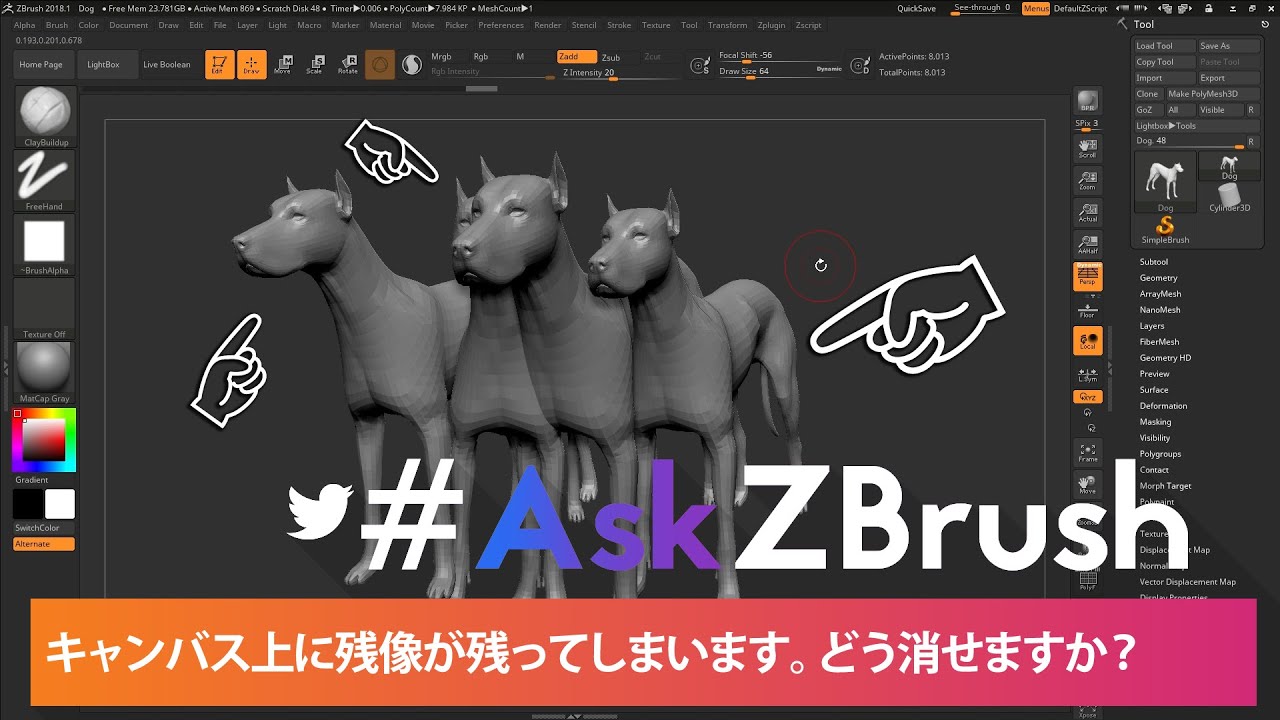Expand the Polygroups section
The width and height of the screenshot is (1280, 720).
(x=1160, y=454)
